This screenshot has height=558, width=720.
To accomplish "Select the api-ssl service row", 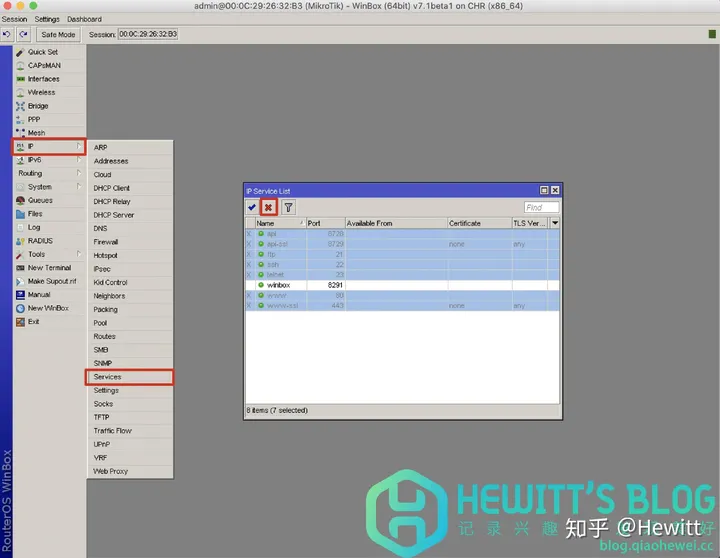I will [402, 244].
